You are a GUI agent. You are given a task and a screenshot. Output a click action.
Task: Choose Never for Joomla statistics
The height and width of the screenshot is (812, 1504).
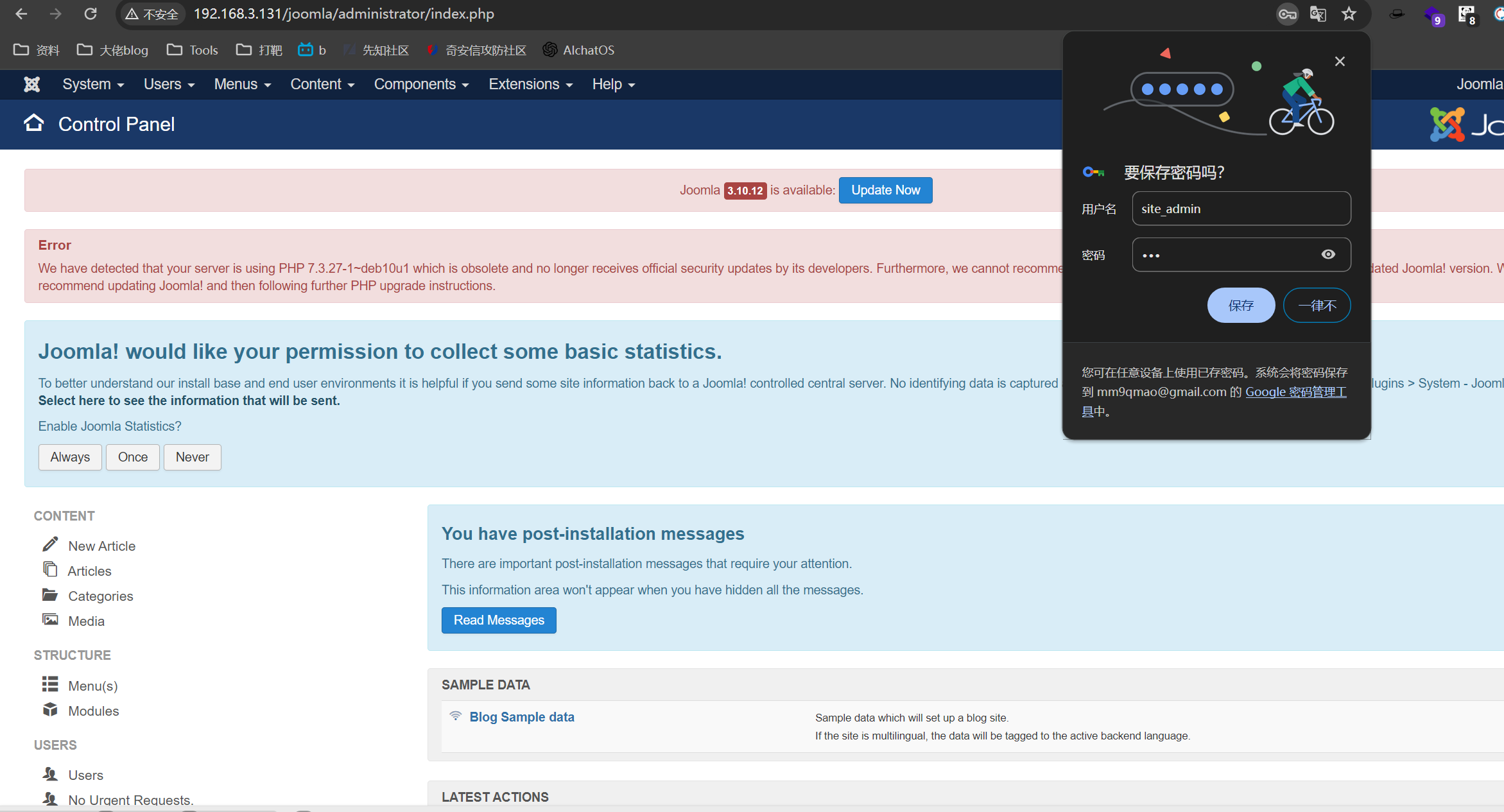point(192,457)
